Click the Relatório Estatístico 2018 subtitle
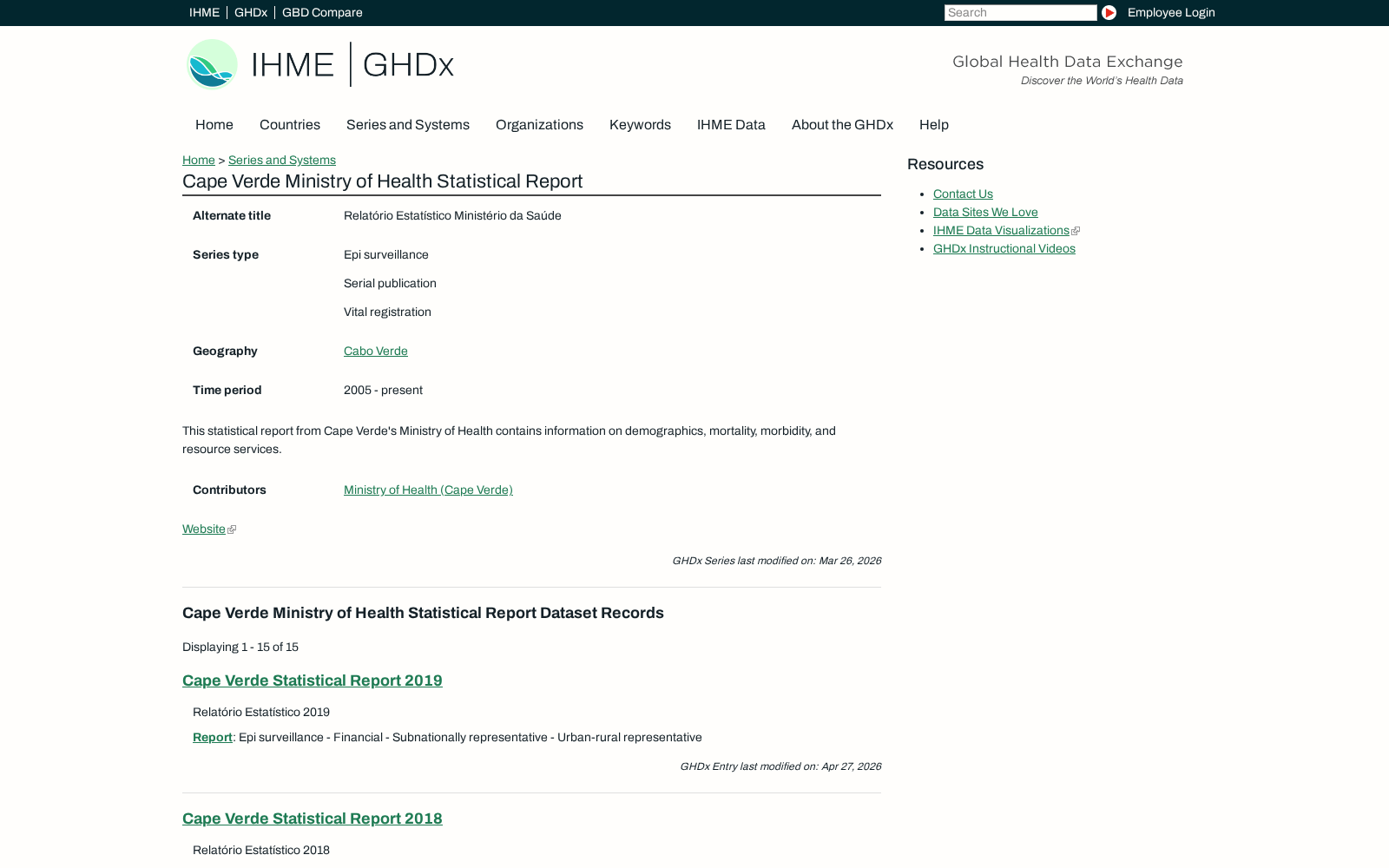 coord(261,851)
